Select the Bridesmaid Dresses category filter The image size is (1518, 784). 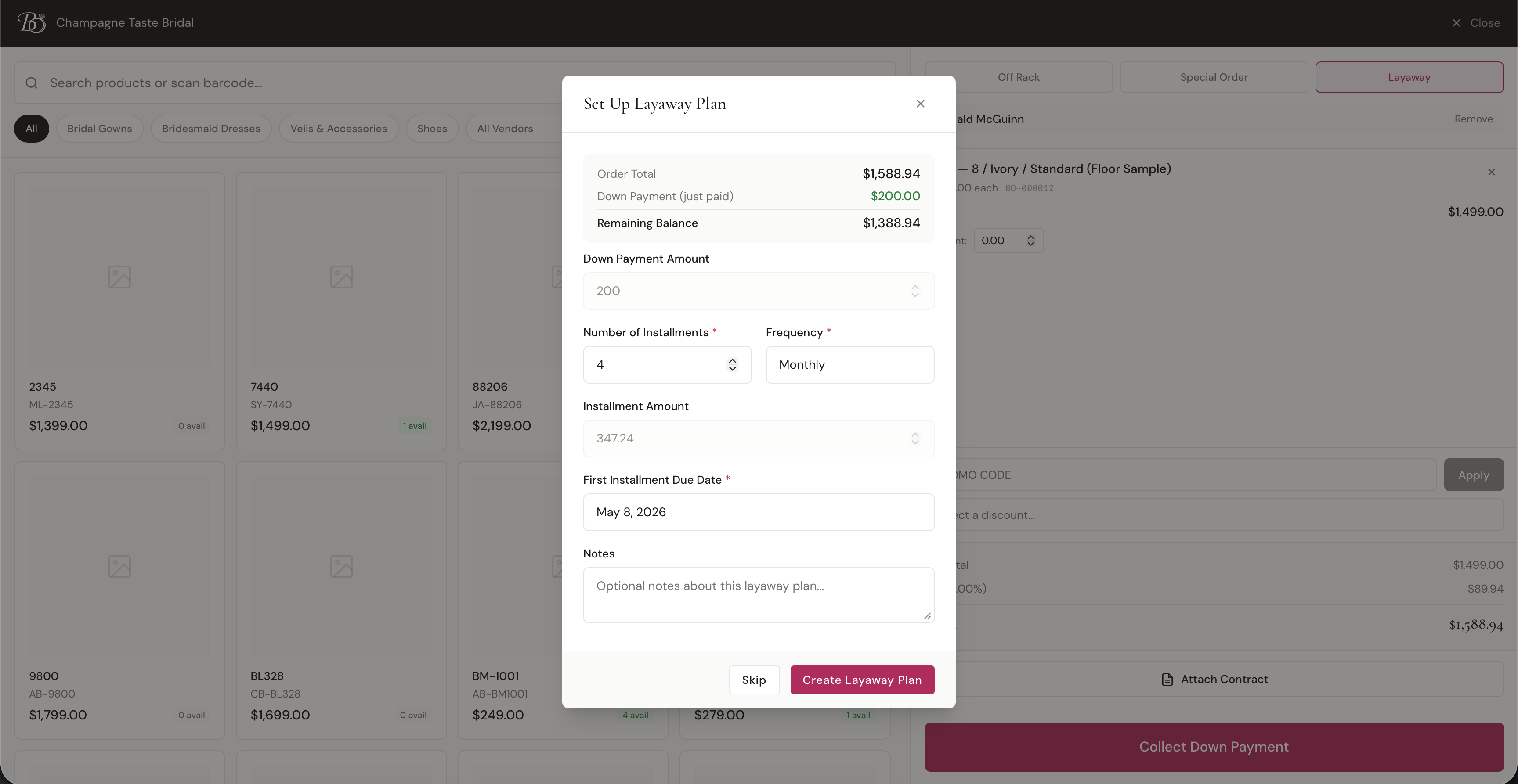(x=211, y=129)
